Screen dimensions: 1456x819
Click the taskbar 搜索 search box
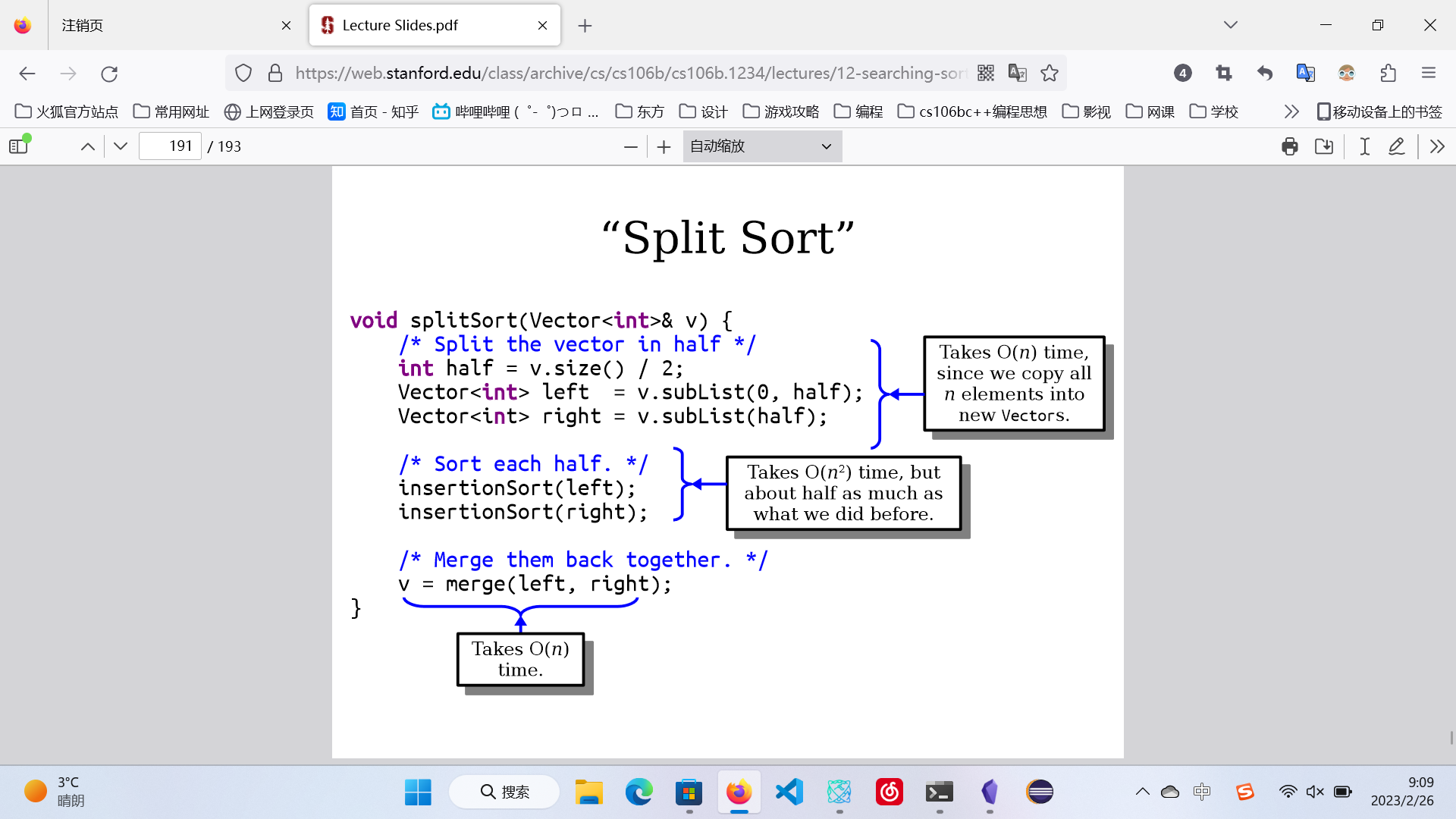(504, 792)
